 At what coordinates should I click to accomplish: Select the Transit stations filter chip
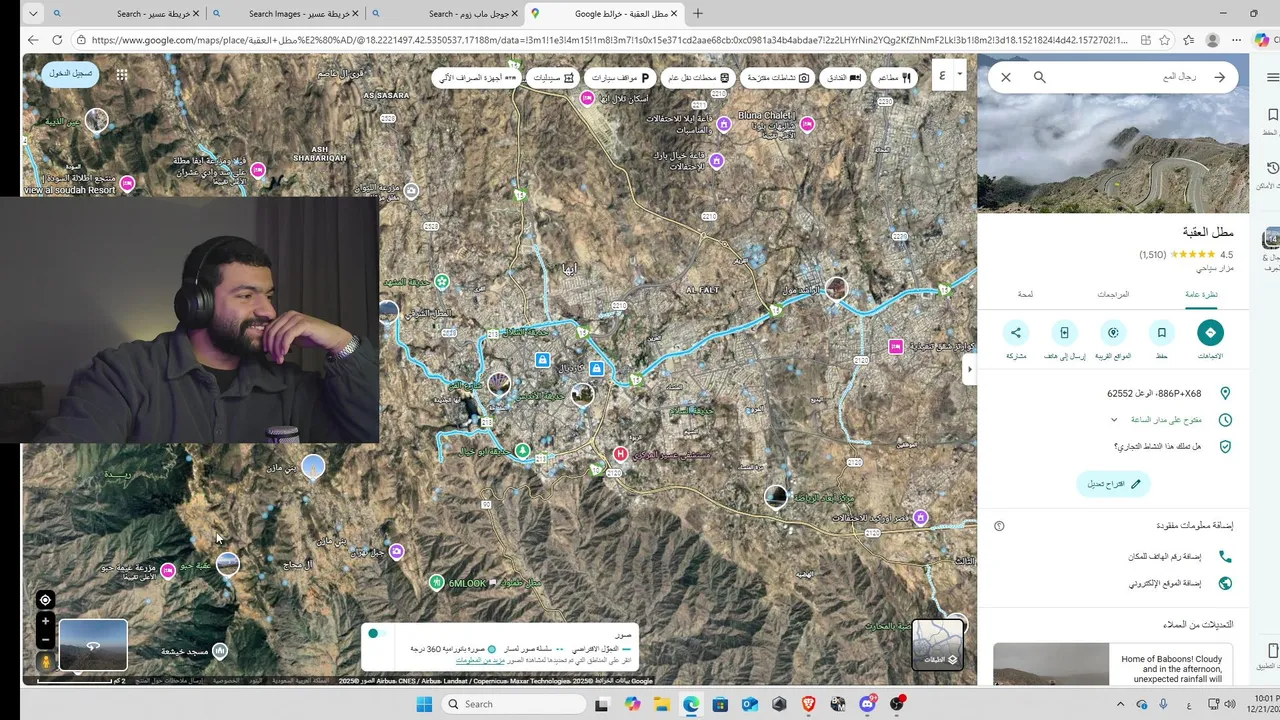tap(699, 77)
